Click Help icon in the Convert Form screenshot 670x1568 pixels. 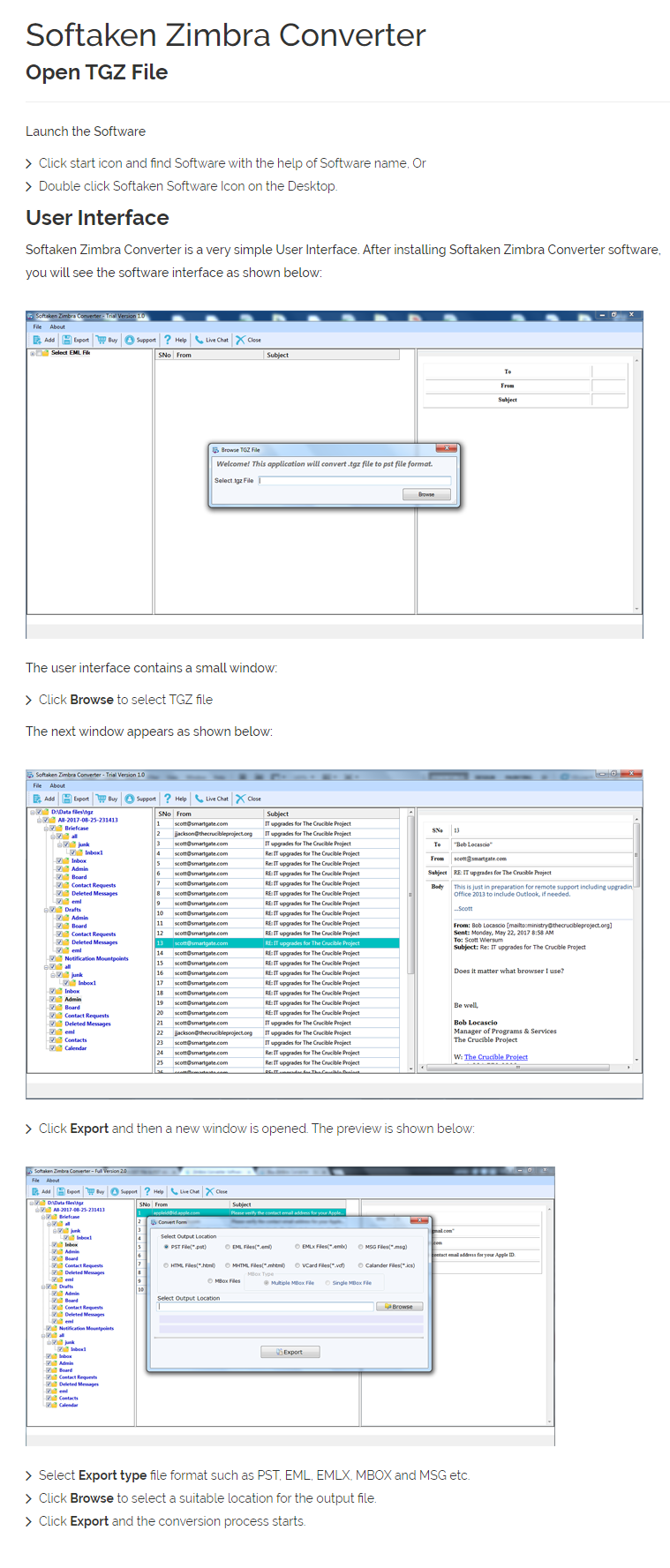[x=147, y=1191]
